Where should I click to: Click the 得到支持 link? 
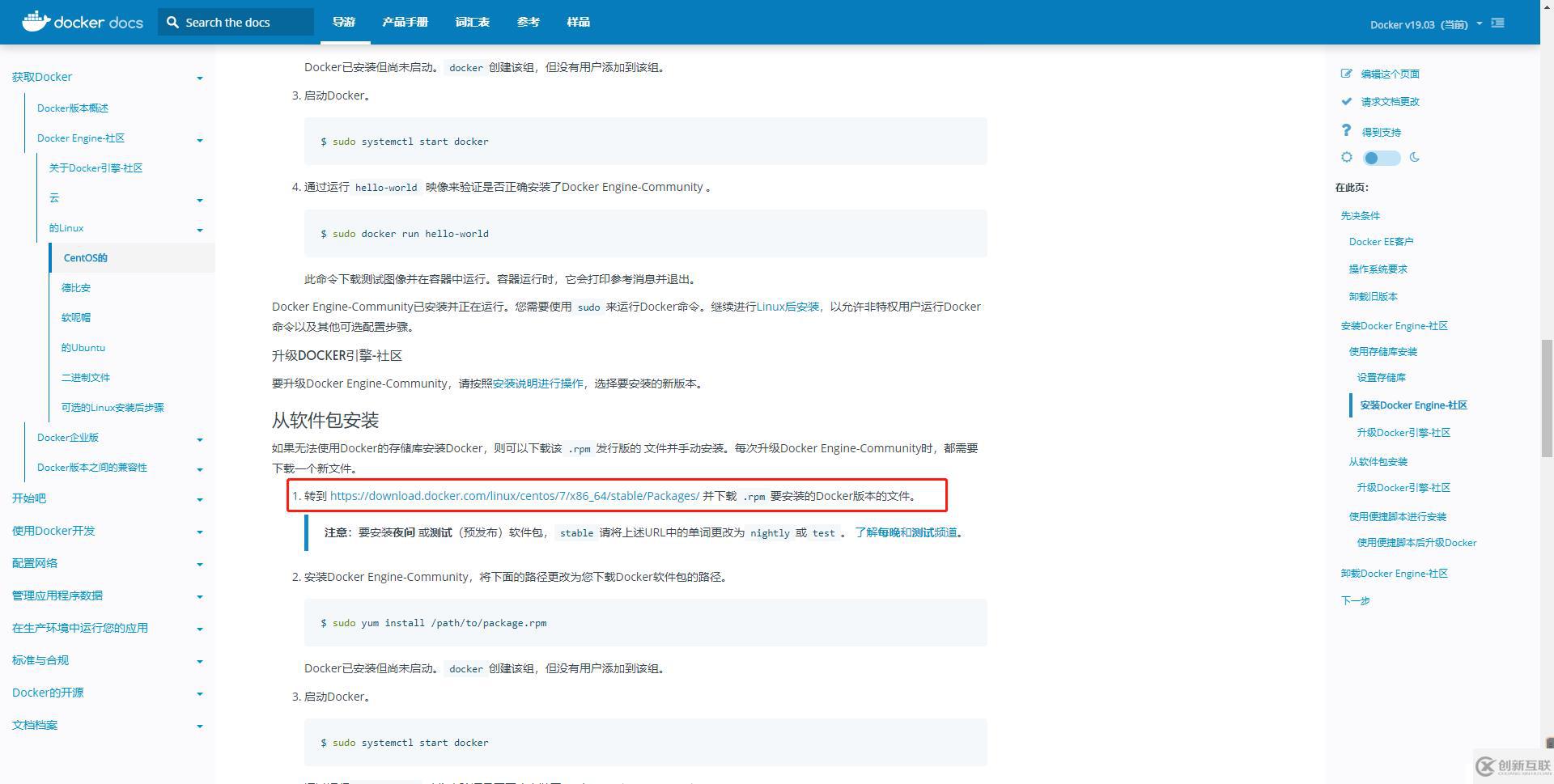[x=1381, y=132]
